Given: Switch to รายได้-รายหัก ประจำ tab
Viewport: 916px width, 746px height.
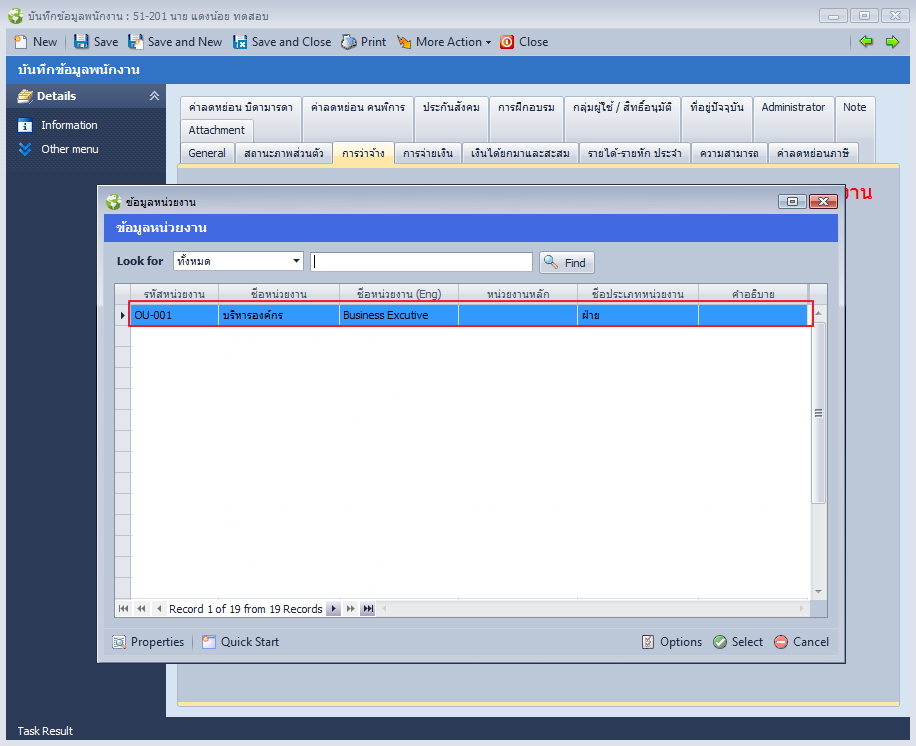Looking at the screenshot, I should (x=634, y=153).
